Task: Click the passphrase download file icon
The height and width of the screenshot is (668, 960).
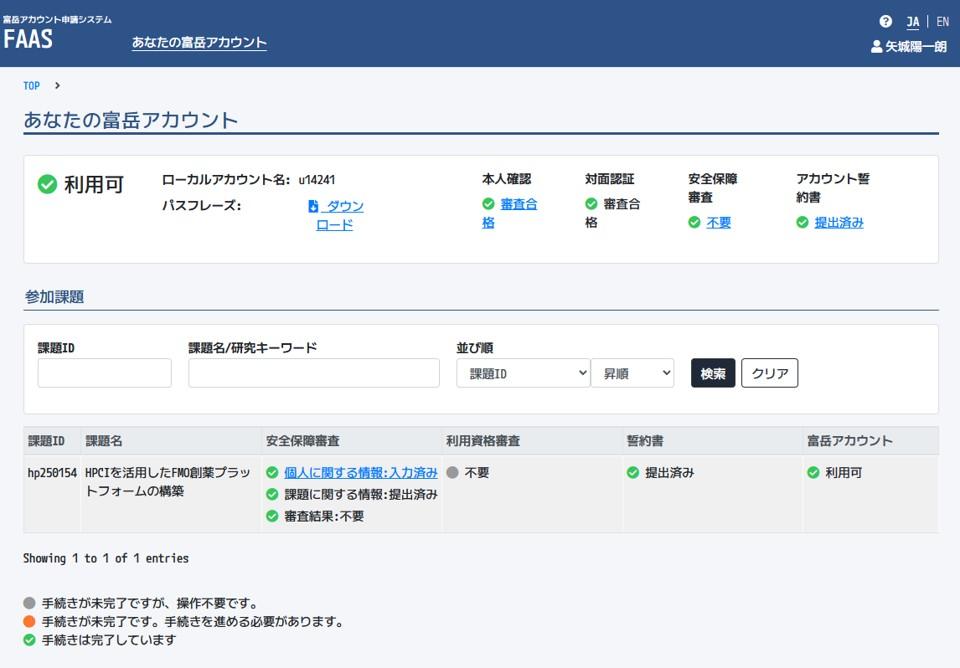Action: click(313, 206)
